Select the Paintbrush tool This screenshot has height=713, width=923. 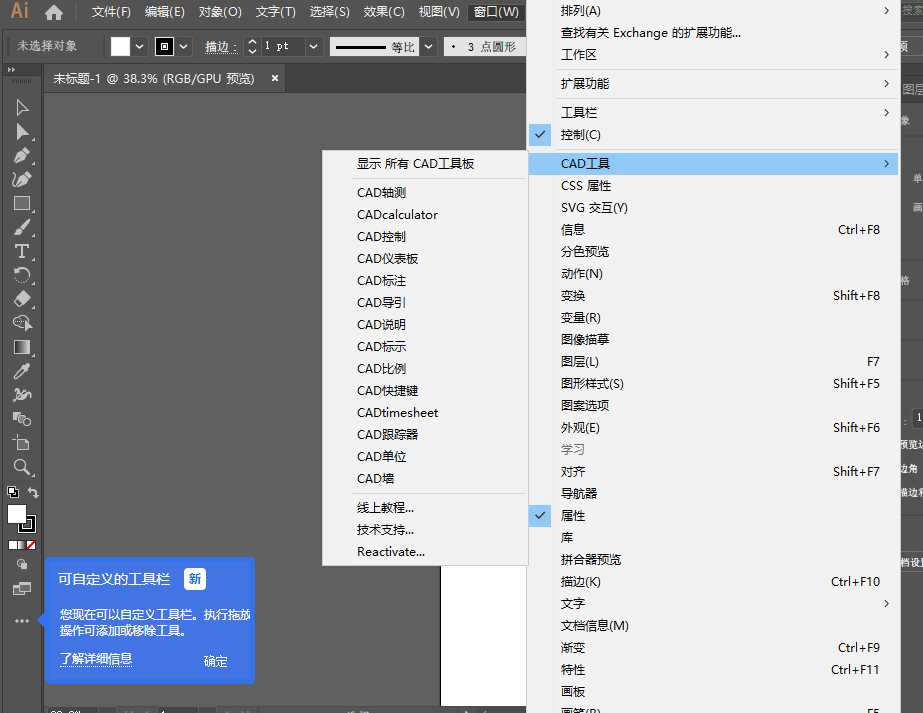(22, 228)
